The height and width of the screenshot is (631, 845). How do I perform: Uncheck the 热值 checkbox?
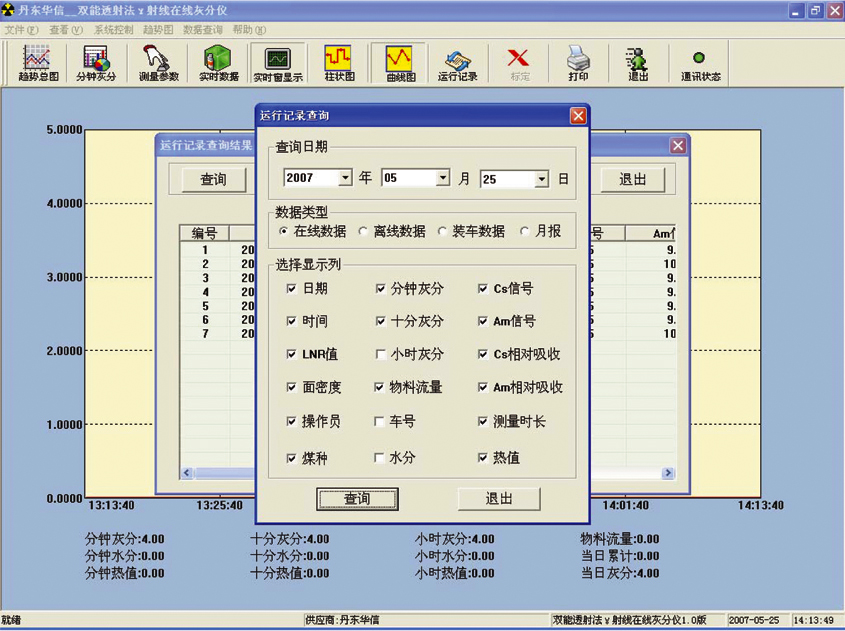click(483, 457)
